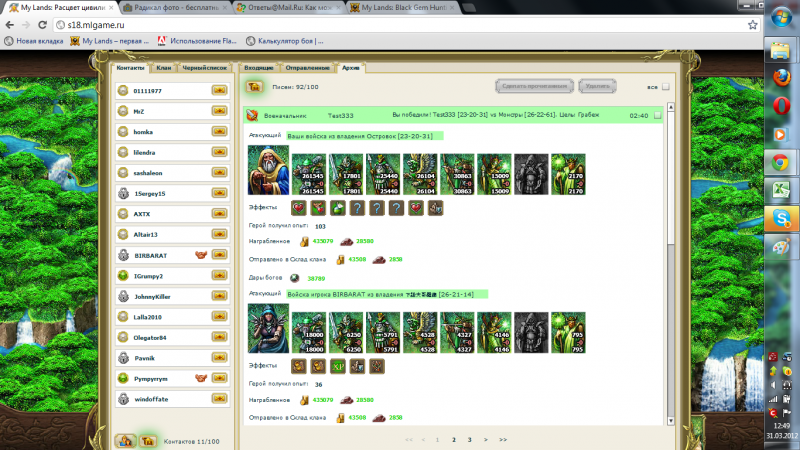Click the unit icon showing 2170
This screenshot has height=450, width=800.
pos(568,174)
